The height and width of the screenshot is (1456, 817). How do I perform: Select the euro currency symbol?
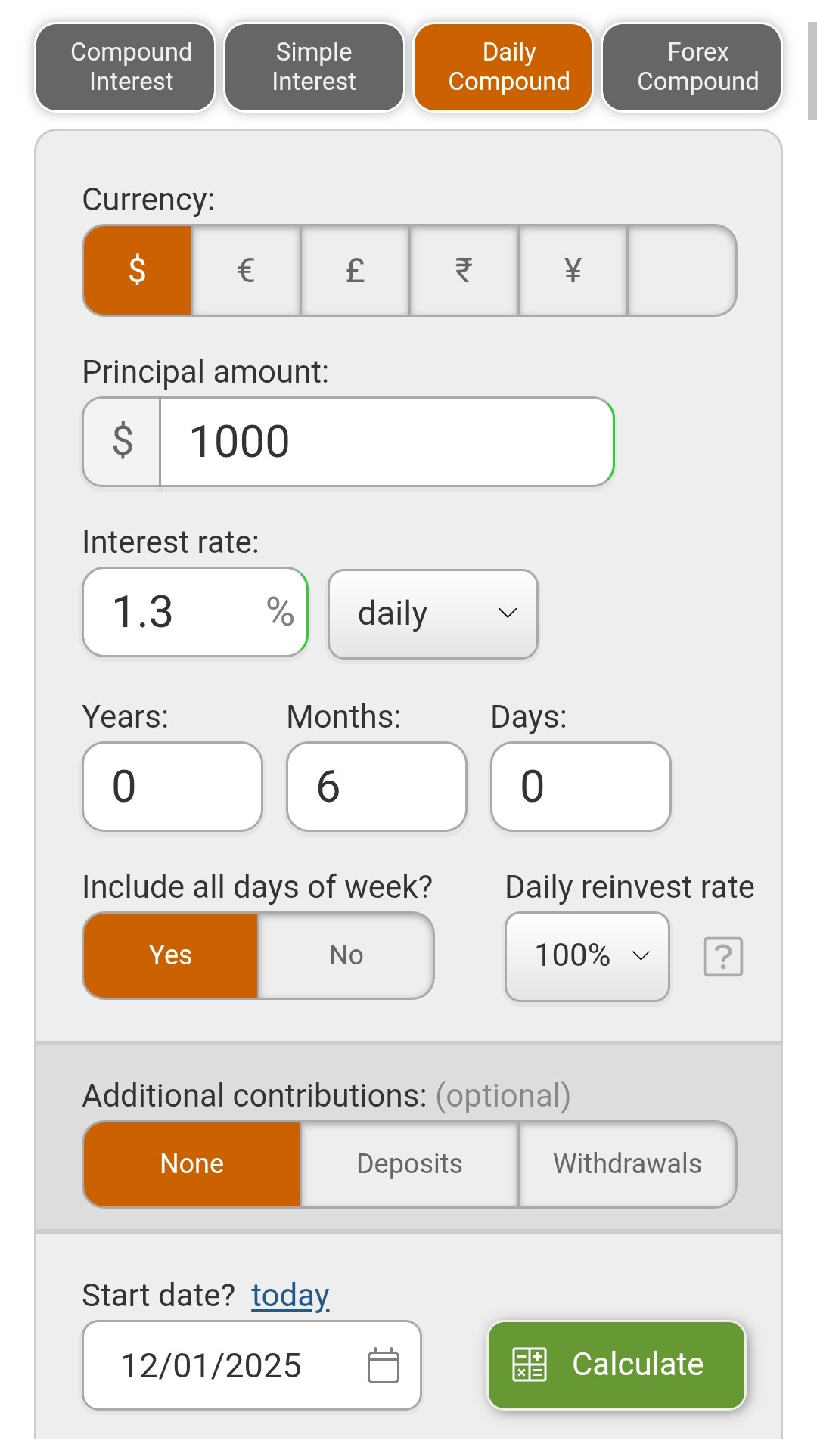[246, 270]
